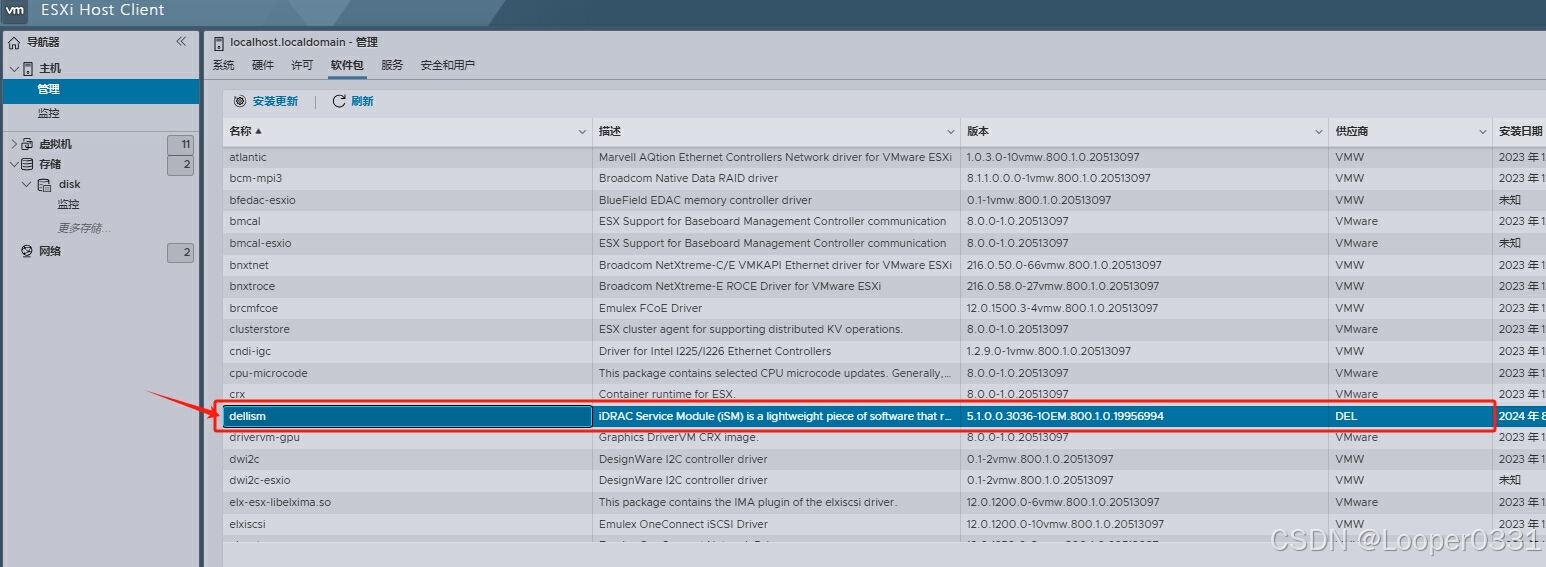This screenshot has width=1546, height=567.
Task: Click the localhost.localdomain - 管理 title
Action: [x=304, y=42]
